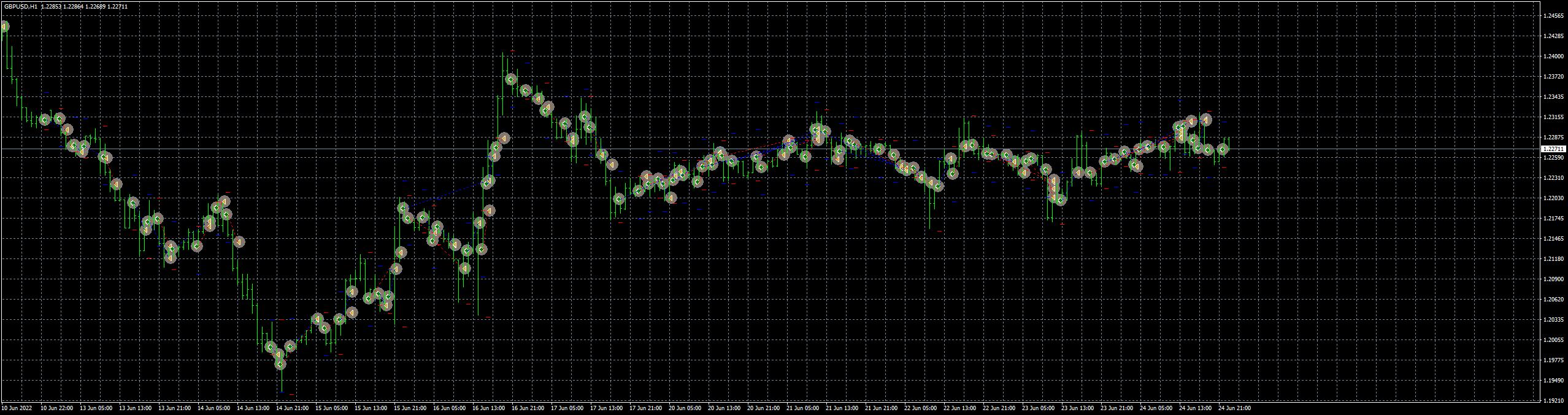Click the 1.24285 price axis label
1568x415 pixels.
click(1553, 36)
